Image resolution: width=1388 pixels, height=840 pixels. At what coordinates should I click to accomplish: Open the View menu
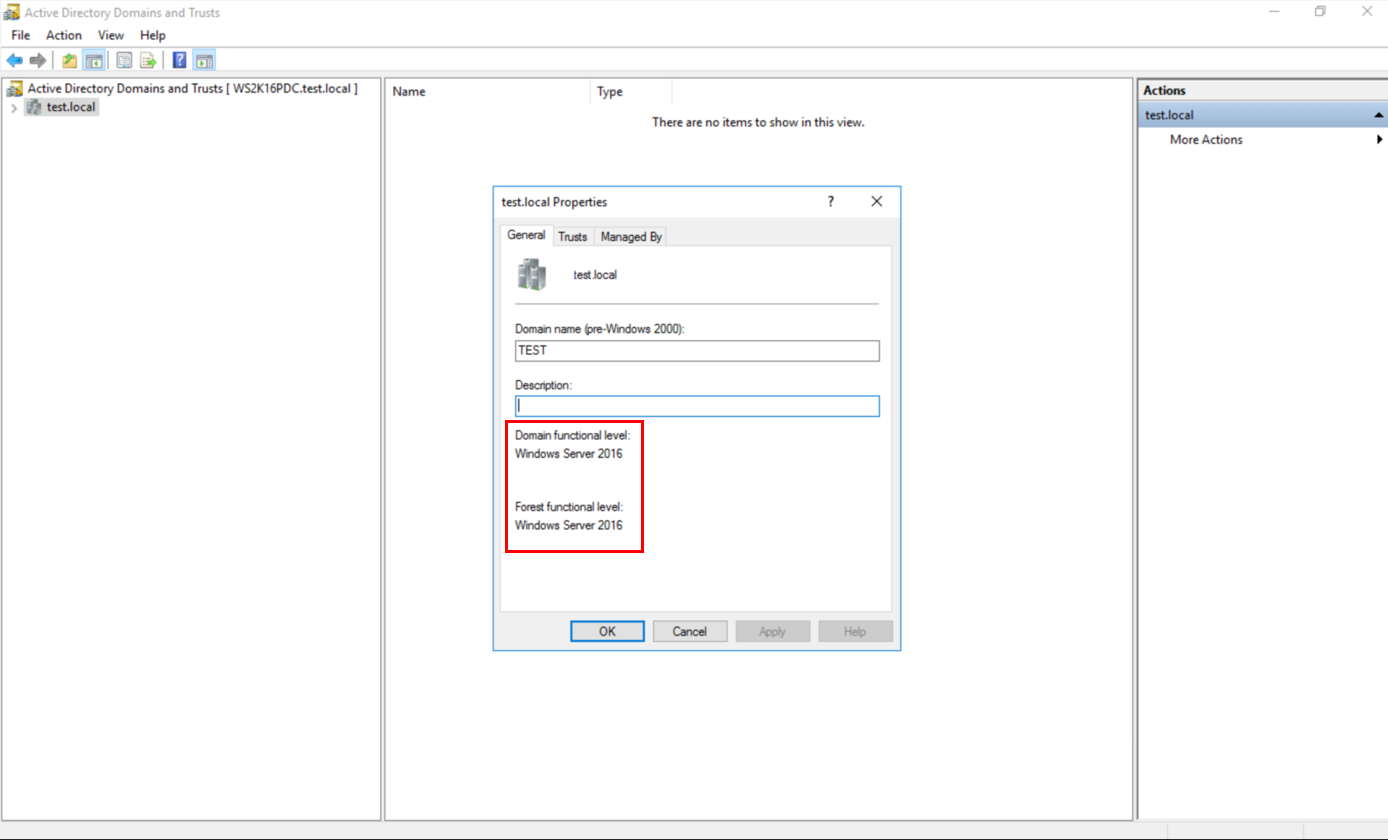(x=111, y=35)
